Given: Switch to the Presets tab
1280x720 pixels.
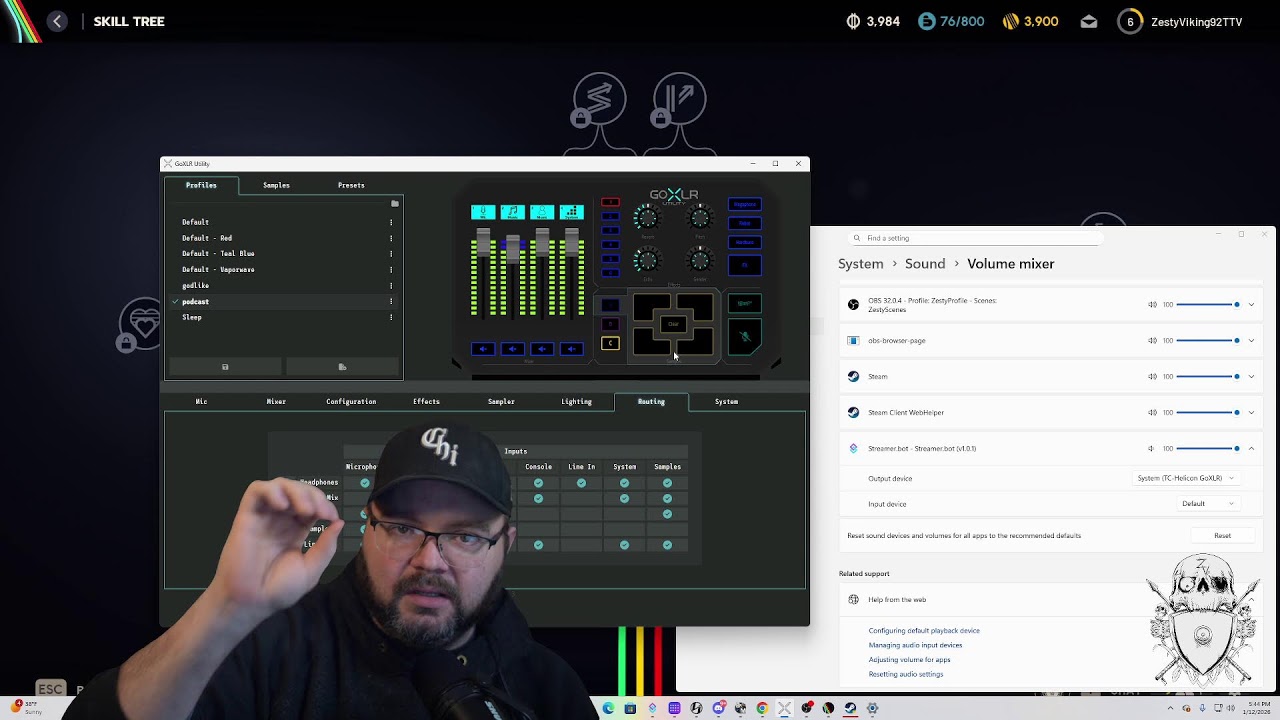Looking at the screenshot, I should (351, 185).
